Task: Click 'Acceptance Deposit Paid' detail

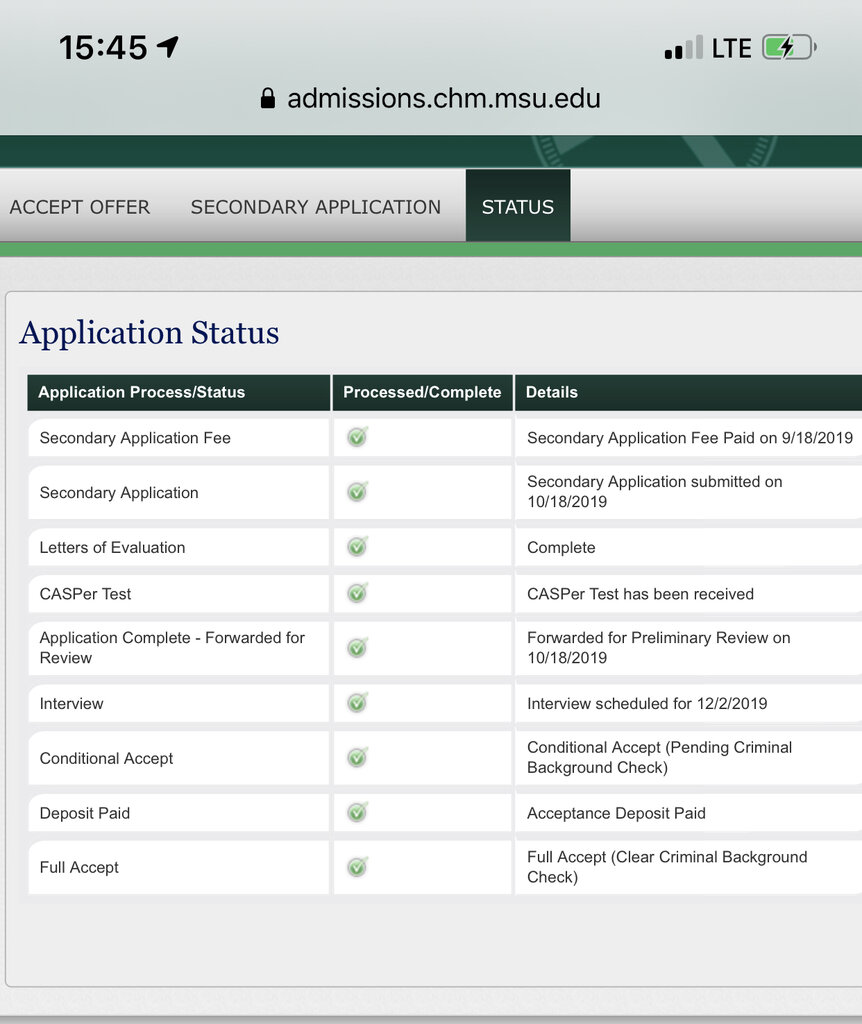Action: pos(616,814)
